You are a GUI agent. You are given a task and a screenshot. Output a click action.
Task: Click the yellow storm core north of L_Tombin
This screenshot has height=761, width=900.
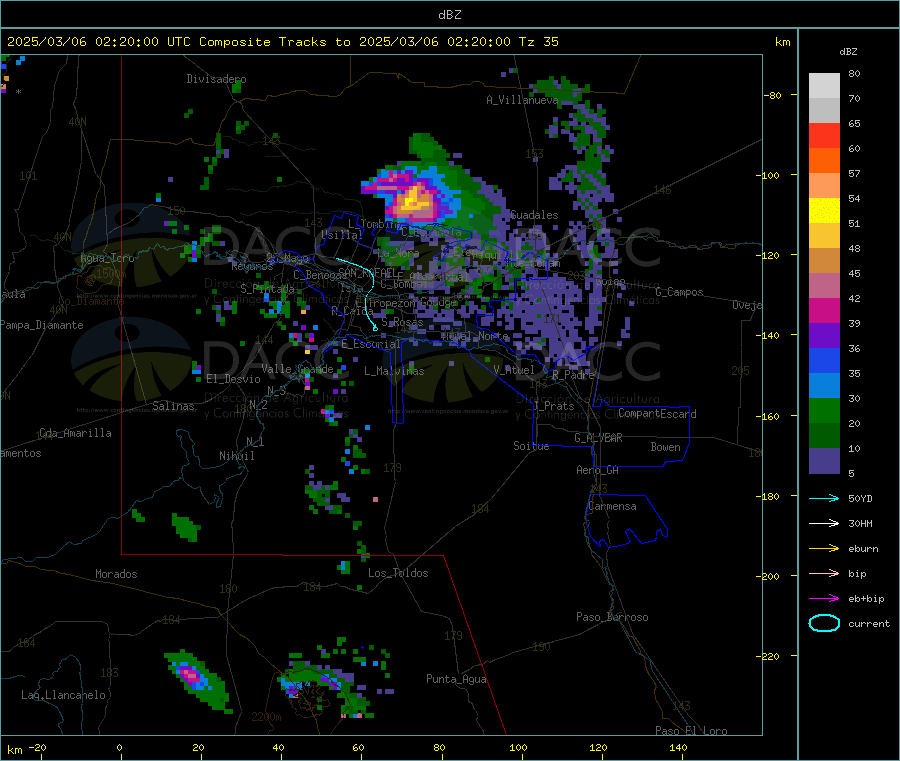click(x=414, y=202)
